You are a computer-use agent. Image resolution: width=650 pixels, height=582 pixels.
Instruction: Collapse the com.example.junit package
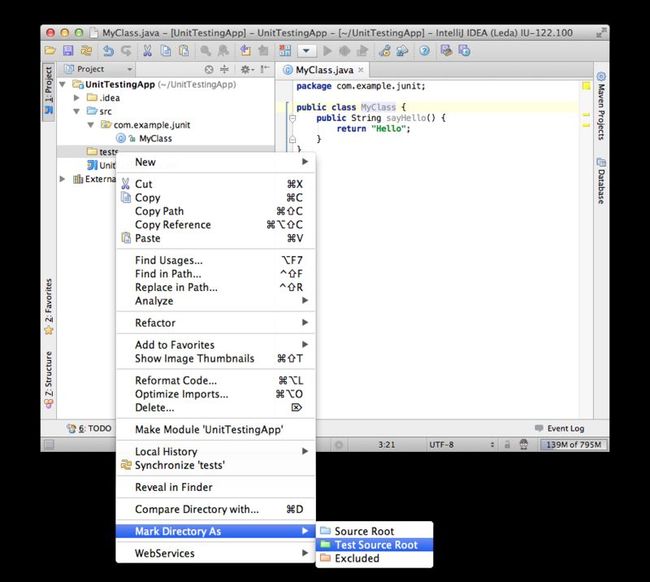91,125
